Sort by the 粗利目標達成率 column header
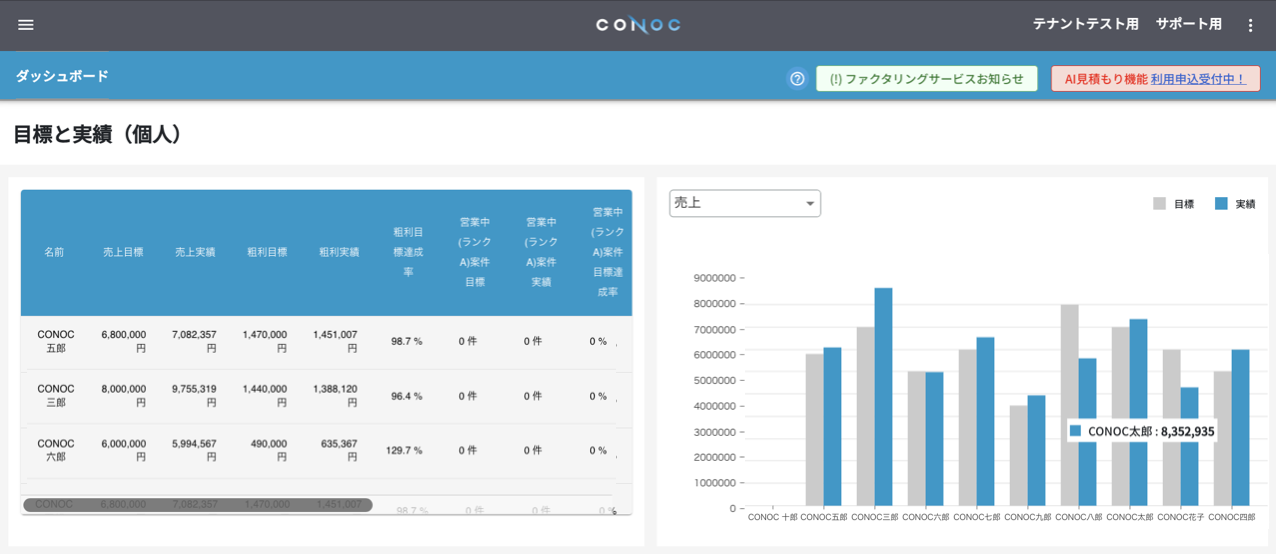Viewport: 1276px width, 554px height. pos(408,252)
